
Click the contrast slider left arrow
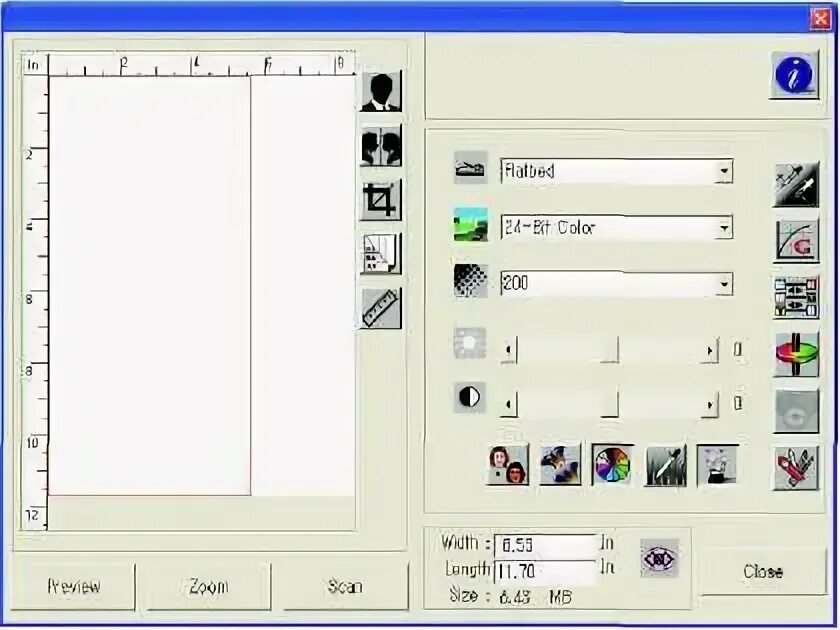coord(508,404)
